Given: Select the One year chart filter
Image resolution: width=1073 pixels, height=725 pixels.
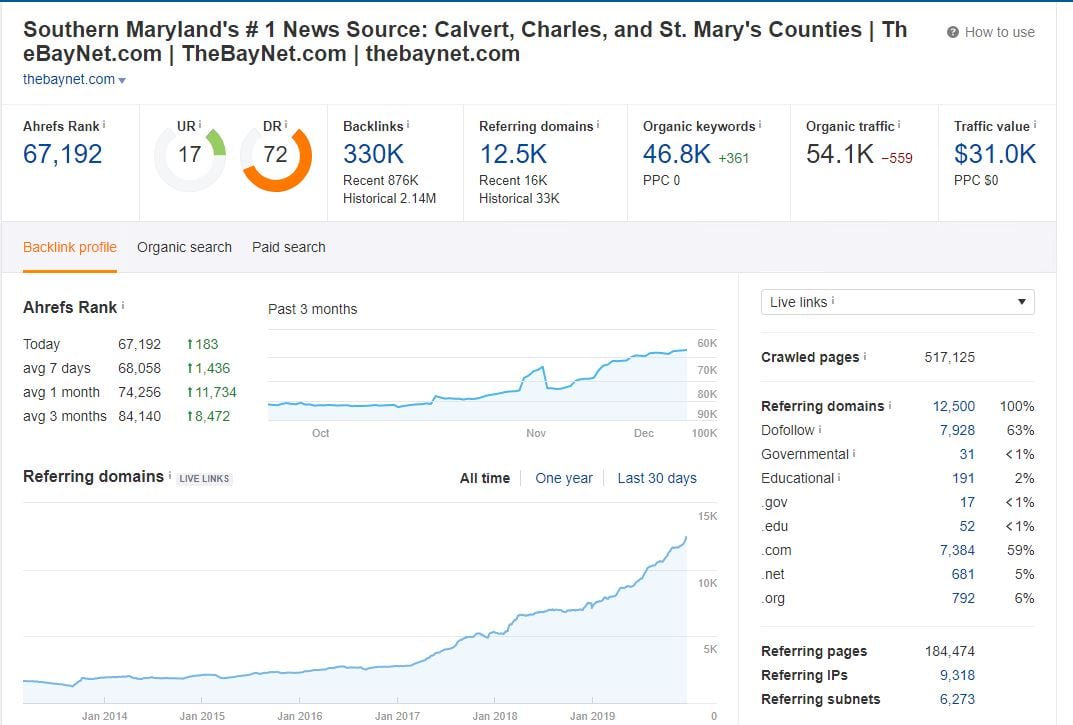Looking at the screenshot, I should [x=564, y=478].
